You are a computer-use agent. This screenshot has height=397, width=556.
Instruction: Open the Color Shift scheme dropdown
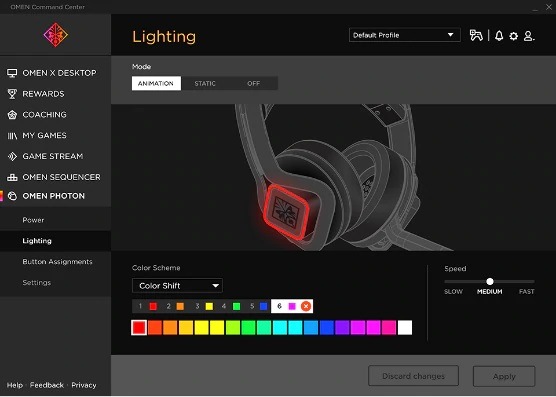click(177, 286)
